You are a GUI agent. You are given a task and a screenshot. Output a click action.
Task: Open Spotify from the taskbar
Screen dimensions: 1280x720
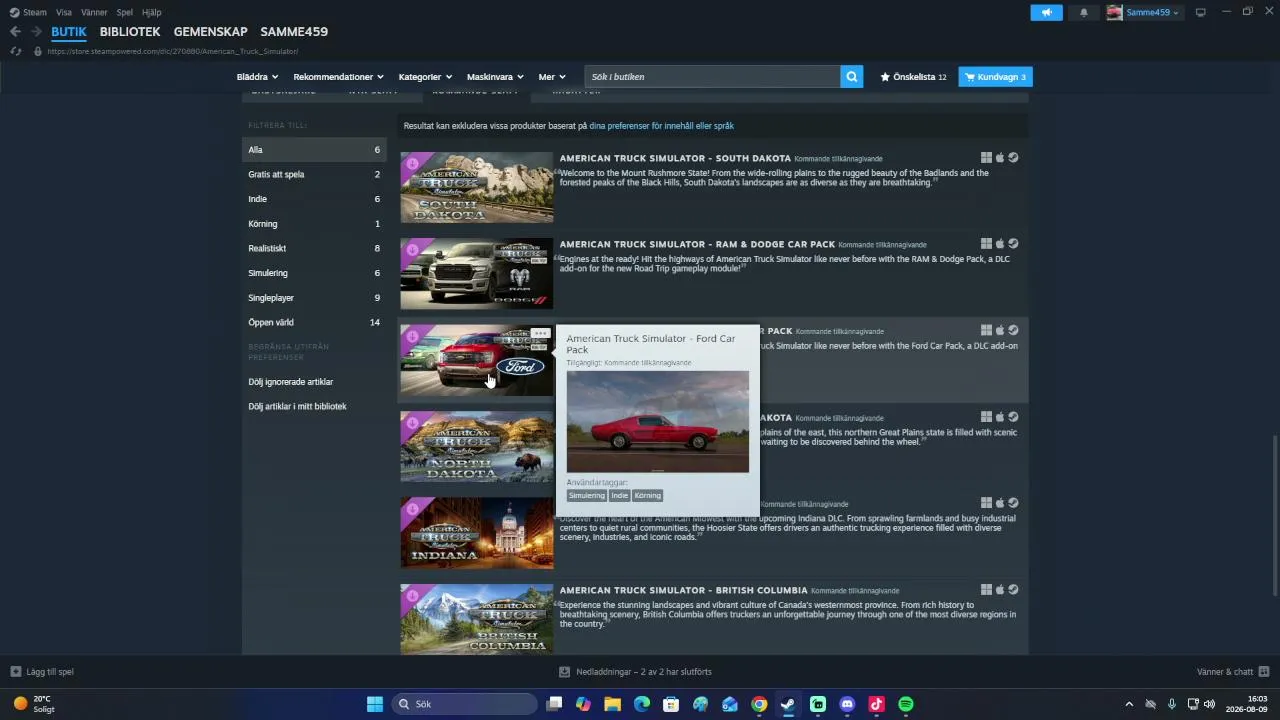pos(906,704)
